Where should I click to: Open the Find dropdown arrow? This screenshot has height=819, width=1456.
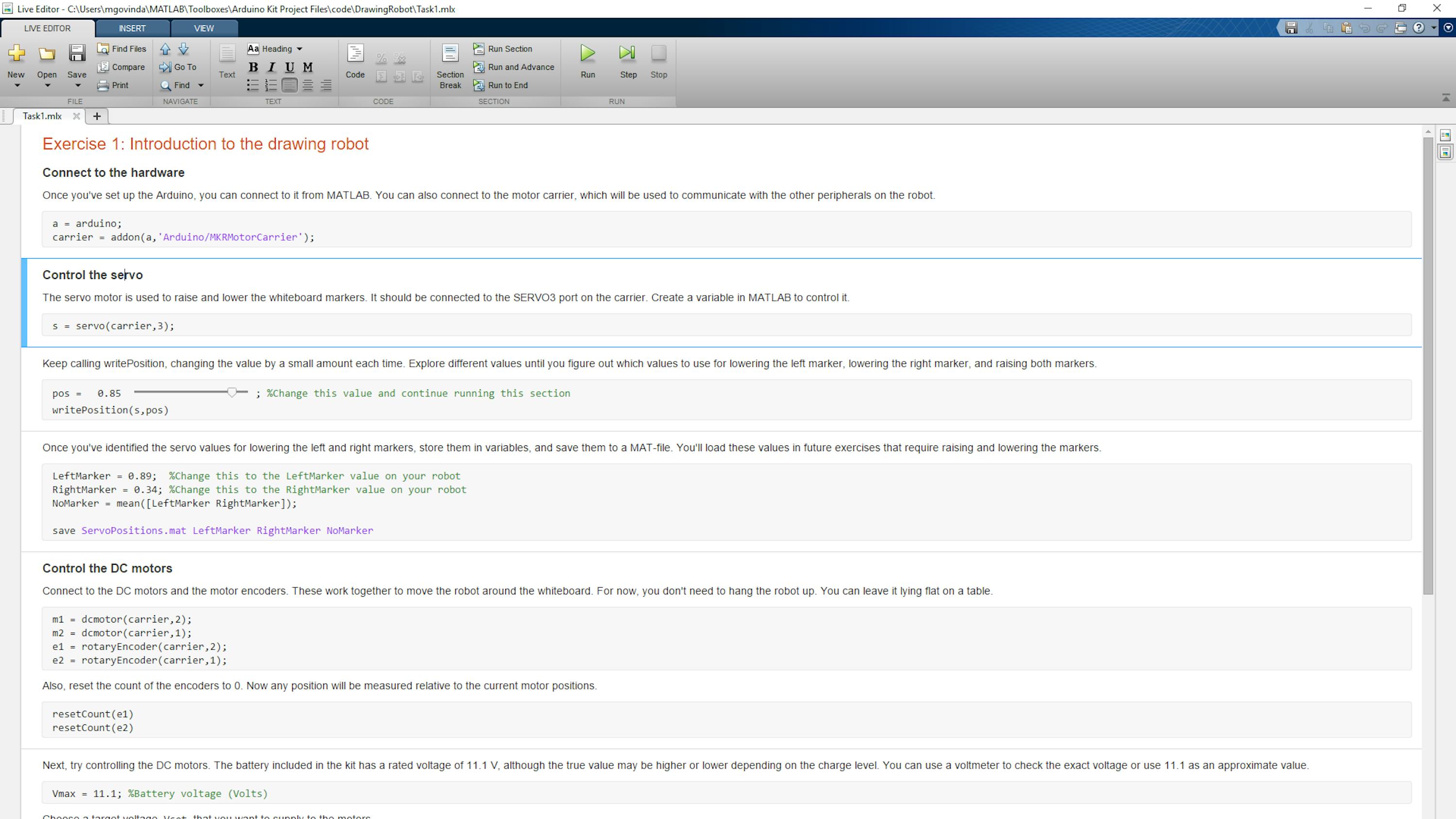point(200,85)
